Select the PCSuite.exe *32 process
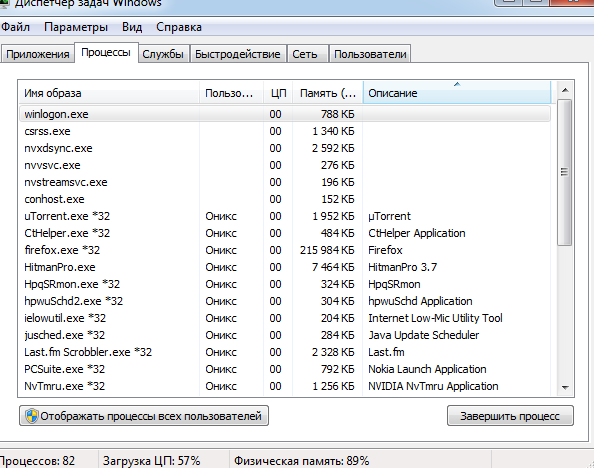 pos(285,369)
